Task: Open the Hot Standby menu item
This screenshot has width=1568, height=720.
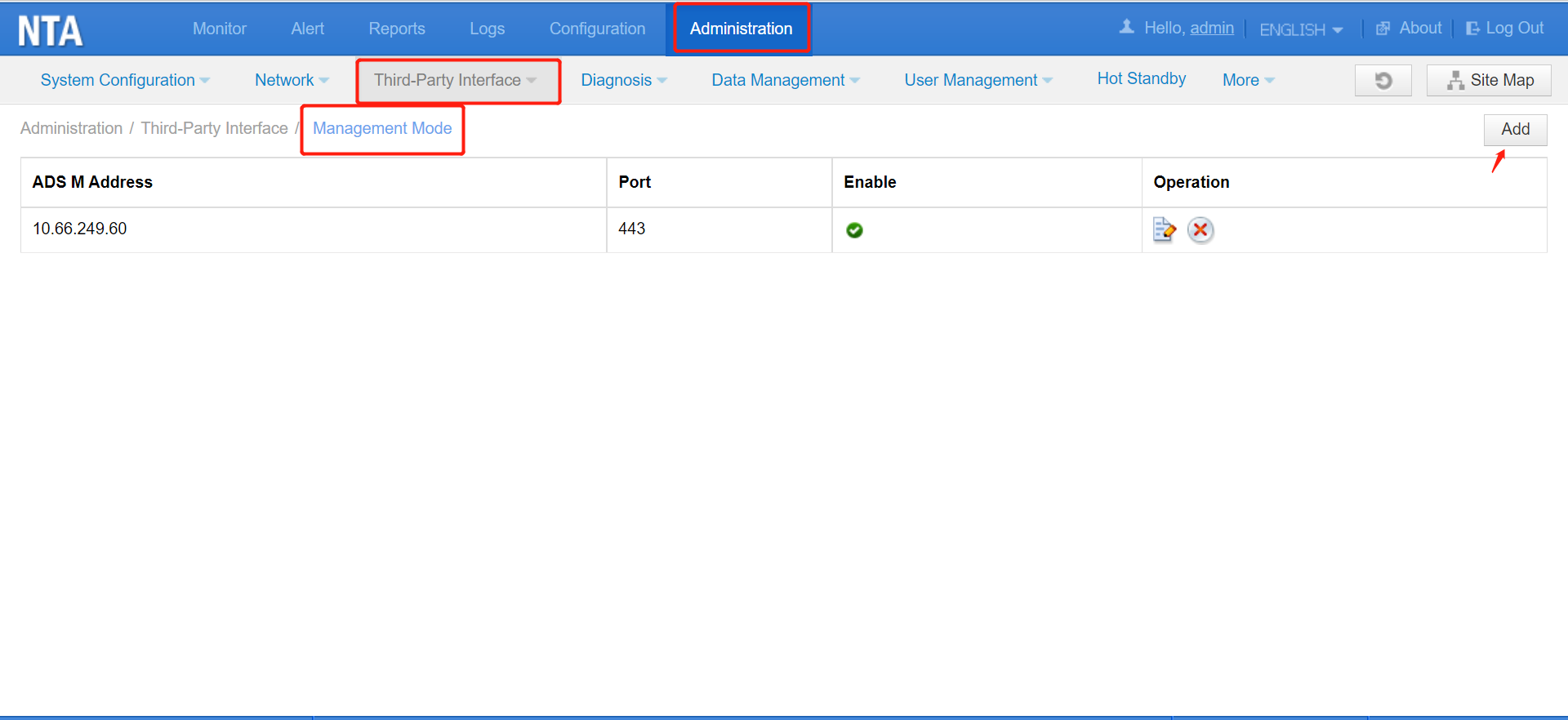Action: (1141, 78)
